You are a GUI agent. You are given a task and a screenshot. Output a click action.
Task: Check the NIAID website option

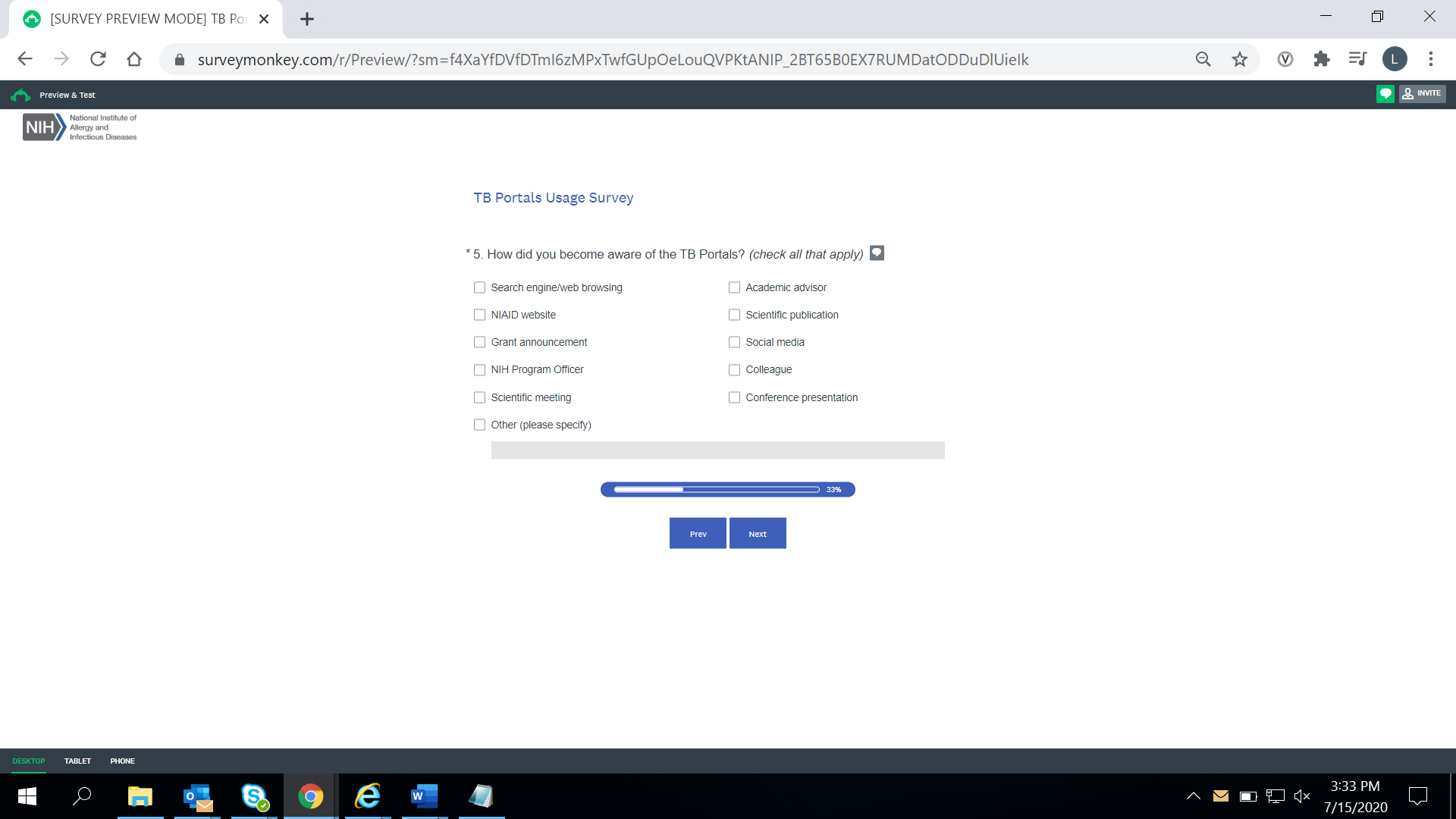479,315
